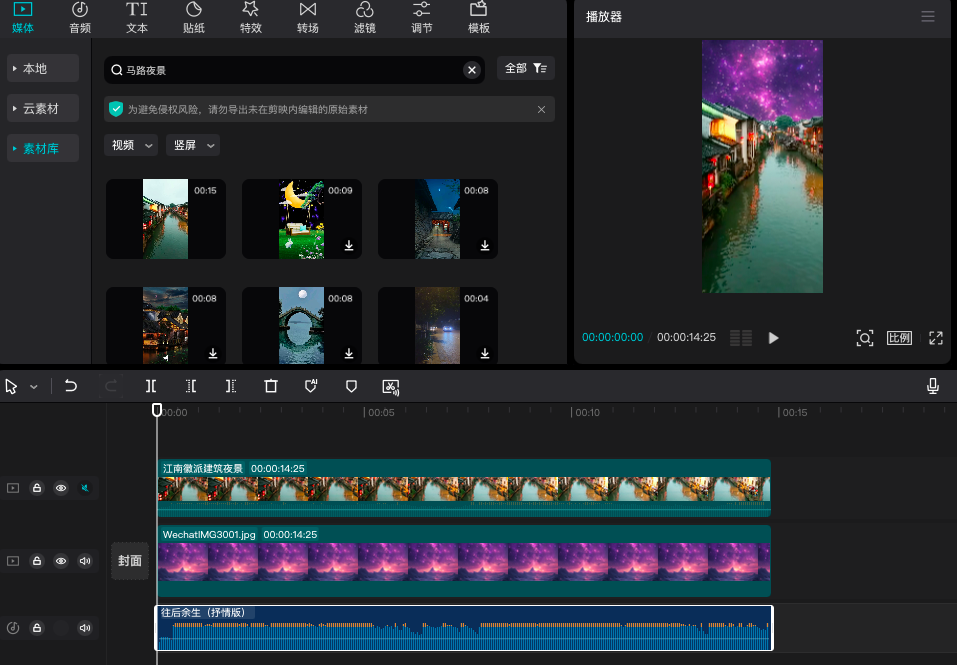Download the 00:08 riverside night houses clip
Viewport: 957px width, 665px height.
212,353
